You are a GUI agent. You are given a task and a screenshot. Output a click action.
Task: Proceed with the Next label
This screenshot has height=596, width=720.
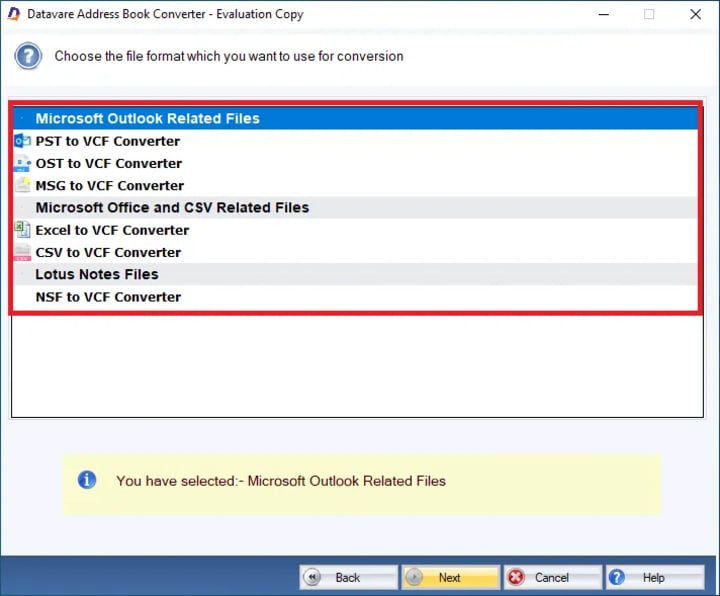450,578
